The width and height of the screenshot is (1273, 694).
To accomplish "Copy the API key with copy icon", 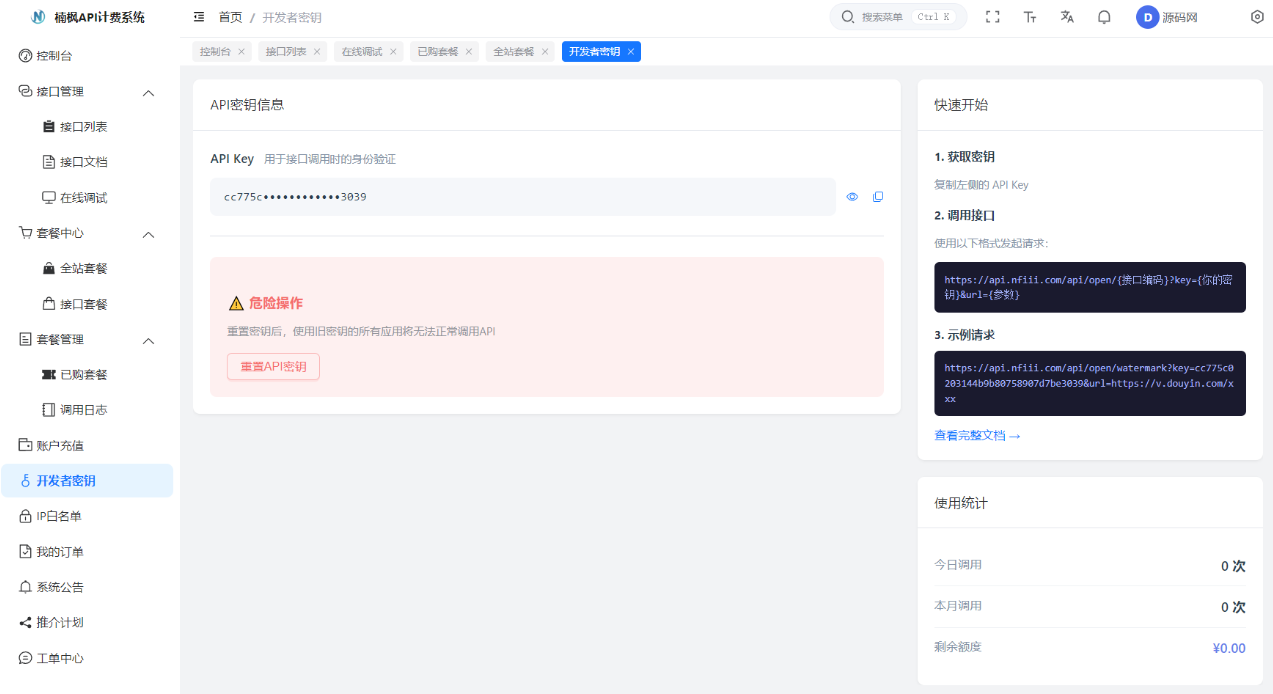I will click(x=878, y=197).
